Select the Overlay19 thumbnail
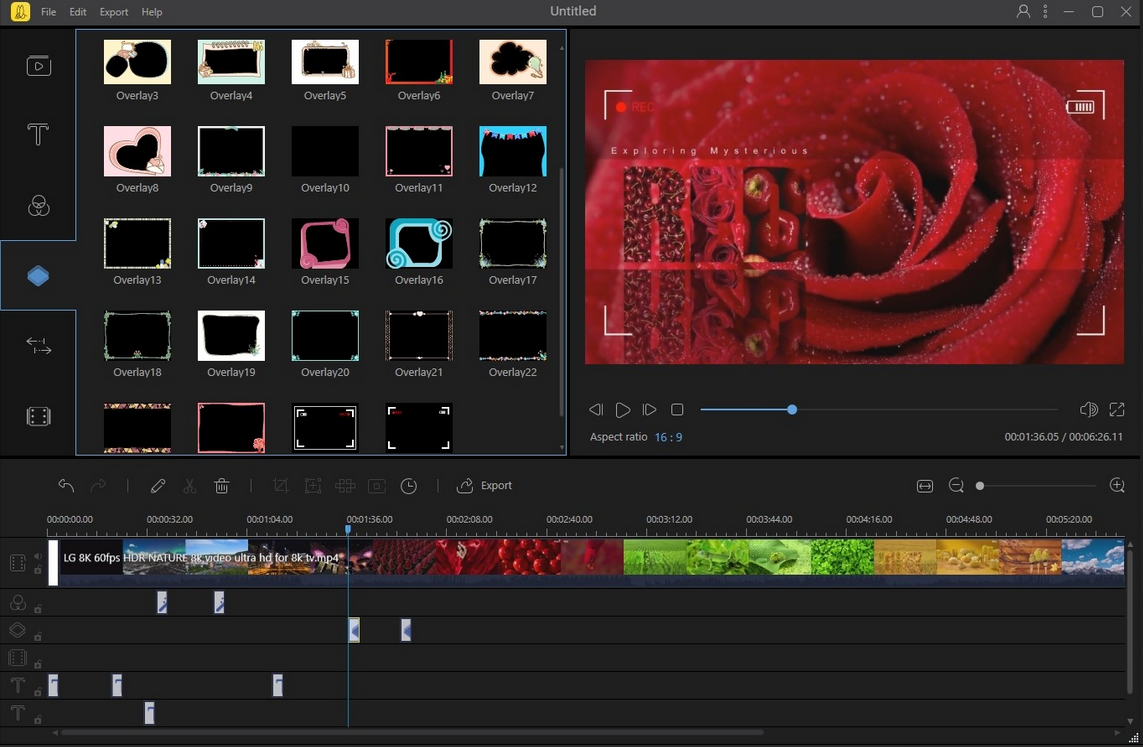 [231, 335]
